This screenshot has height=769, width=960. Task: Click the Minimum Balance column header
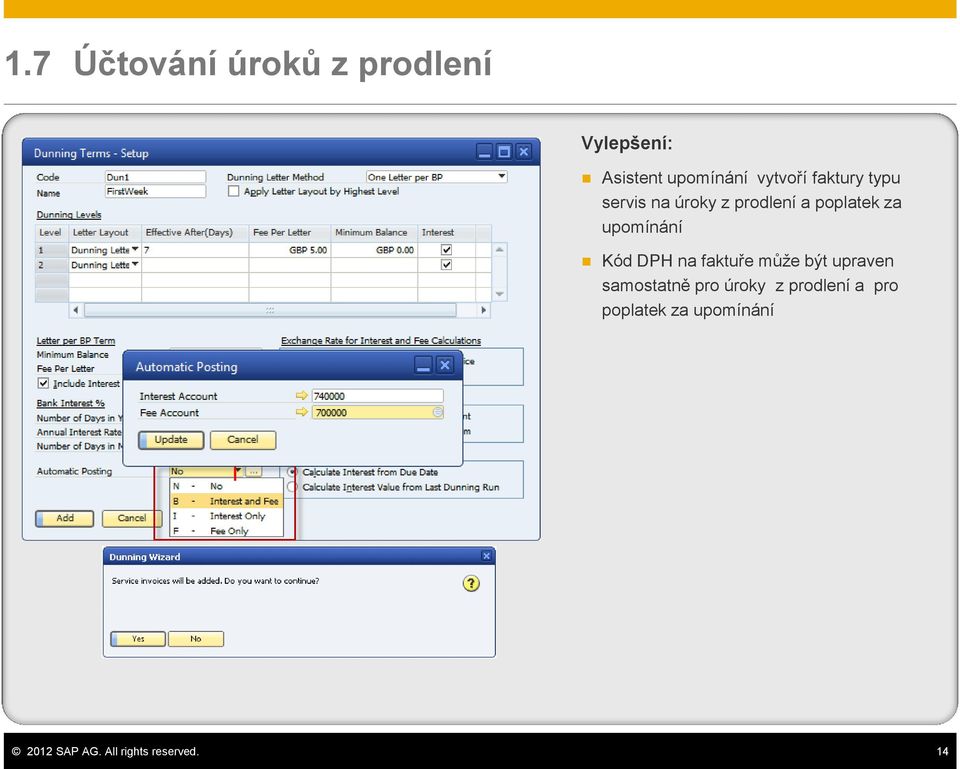click(x=375, y=233)
